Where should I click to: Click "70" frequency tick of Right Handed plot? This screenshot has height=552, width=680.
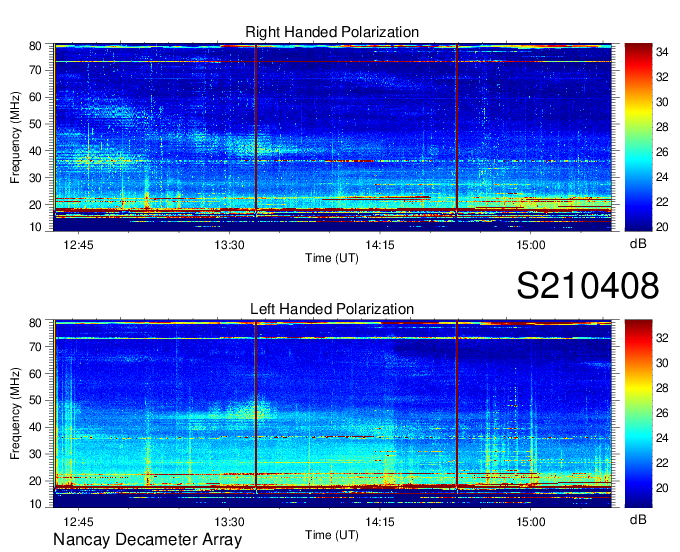coord(35,70)
